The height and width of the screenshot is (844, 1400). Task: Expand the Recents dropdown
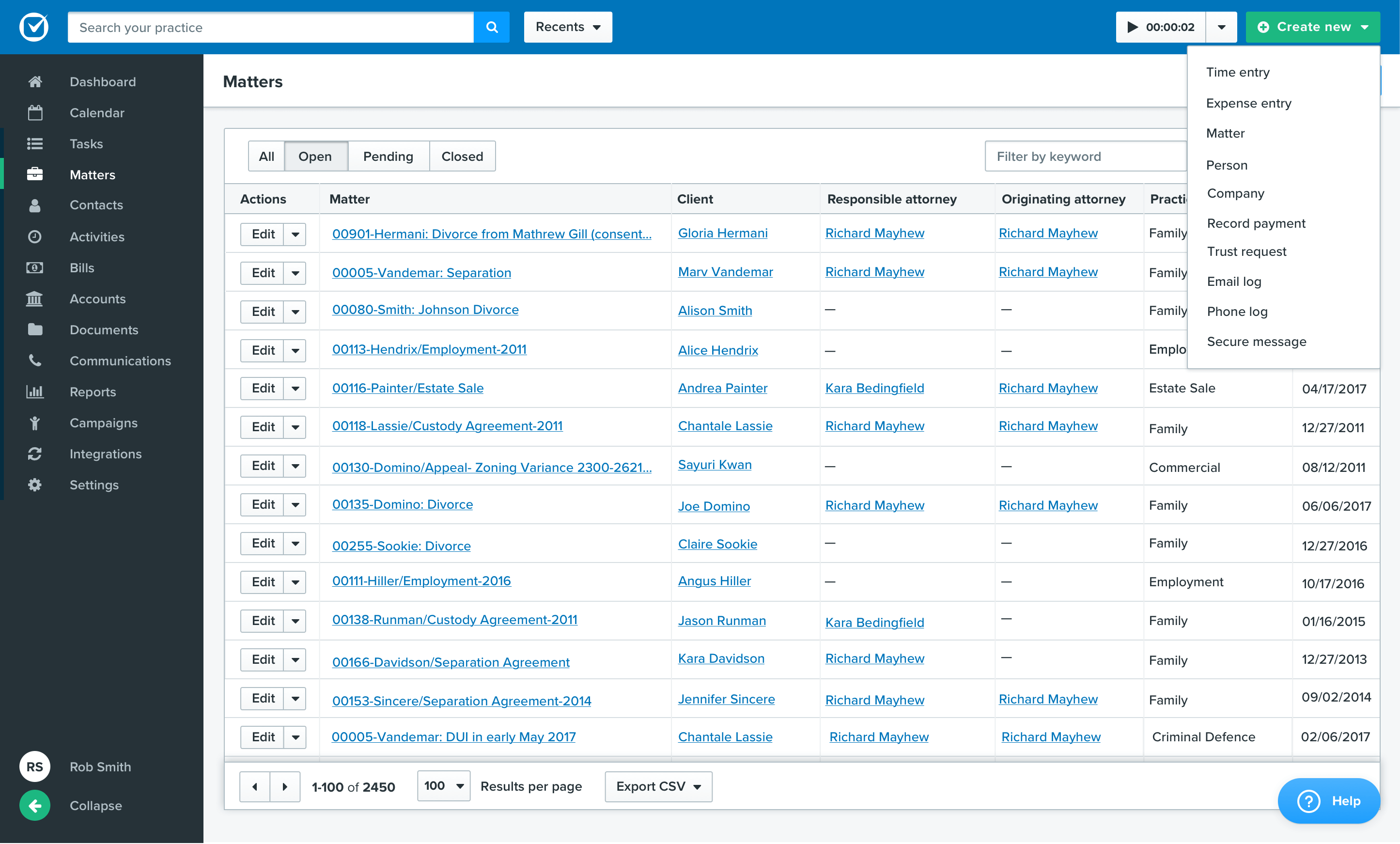pyautogui.click(x=568, y=27)
